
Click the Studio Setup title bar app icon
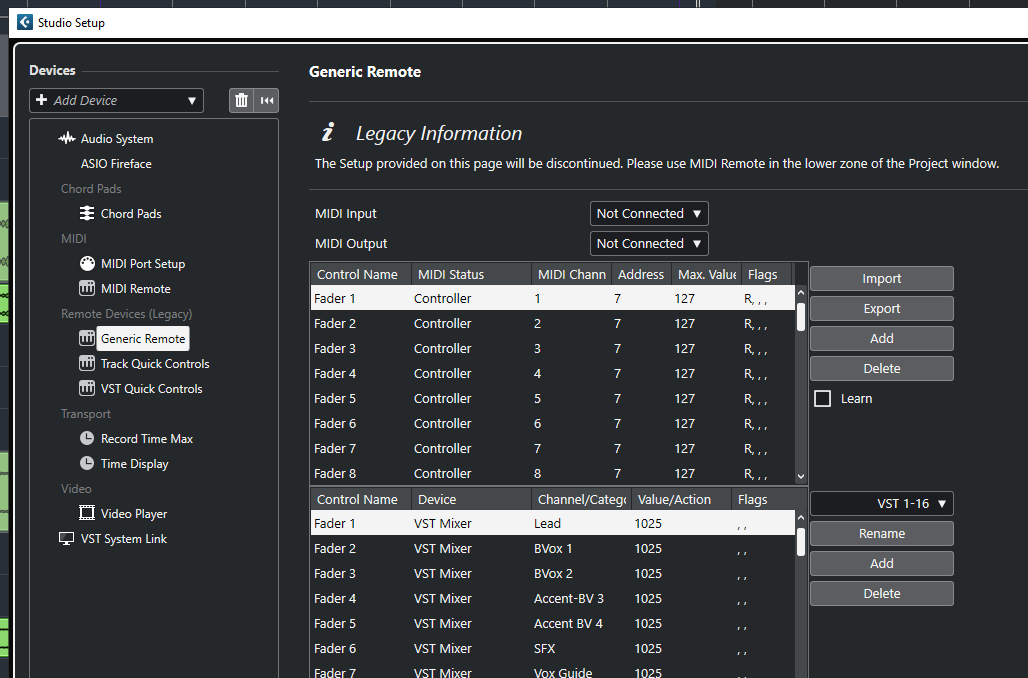click(24, 22)
